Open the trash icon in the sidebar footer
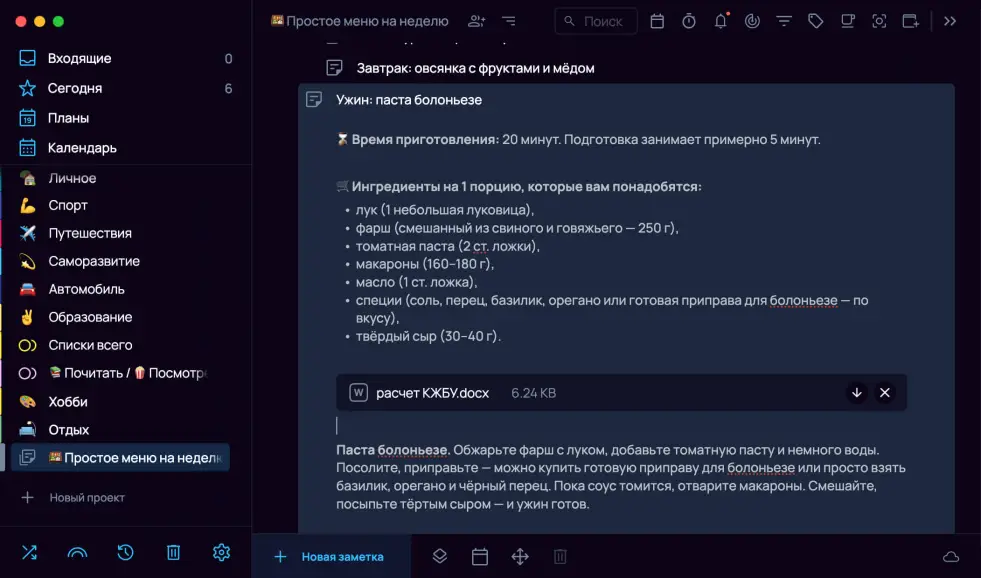 [x=173, y=552]
